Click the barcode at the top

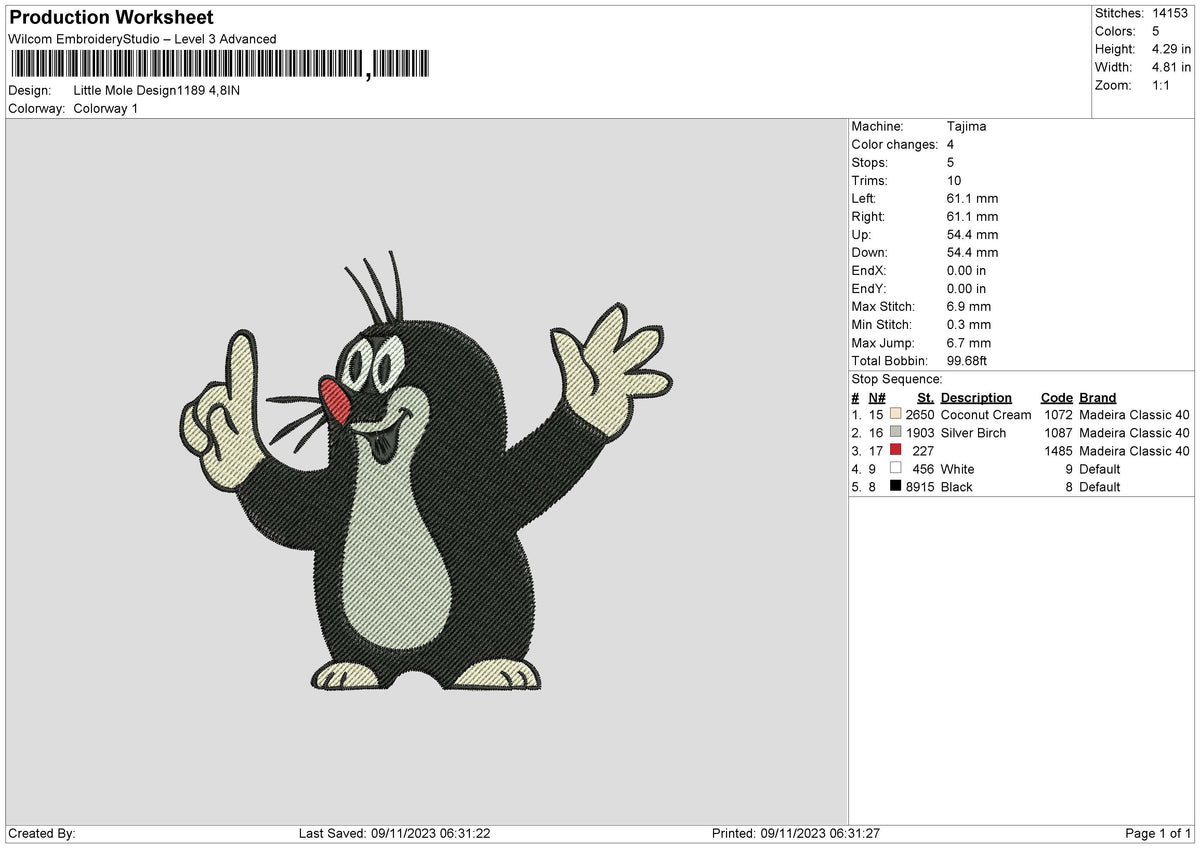click(x=219, y=65)
